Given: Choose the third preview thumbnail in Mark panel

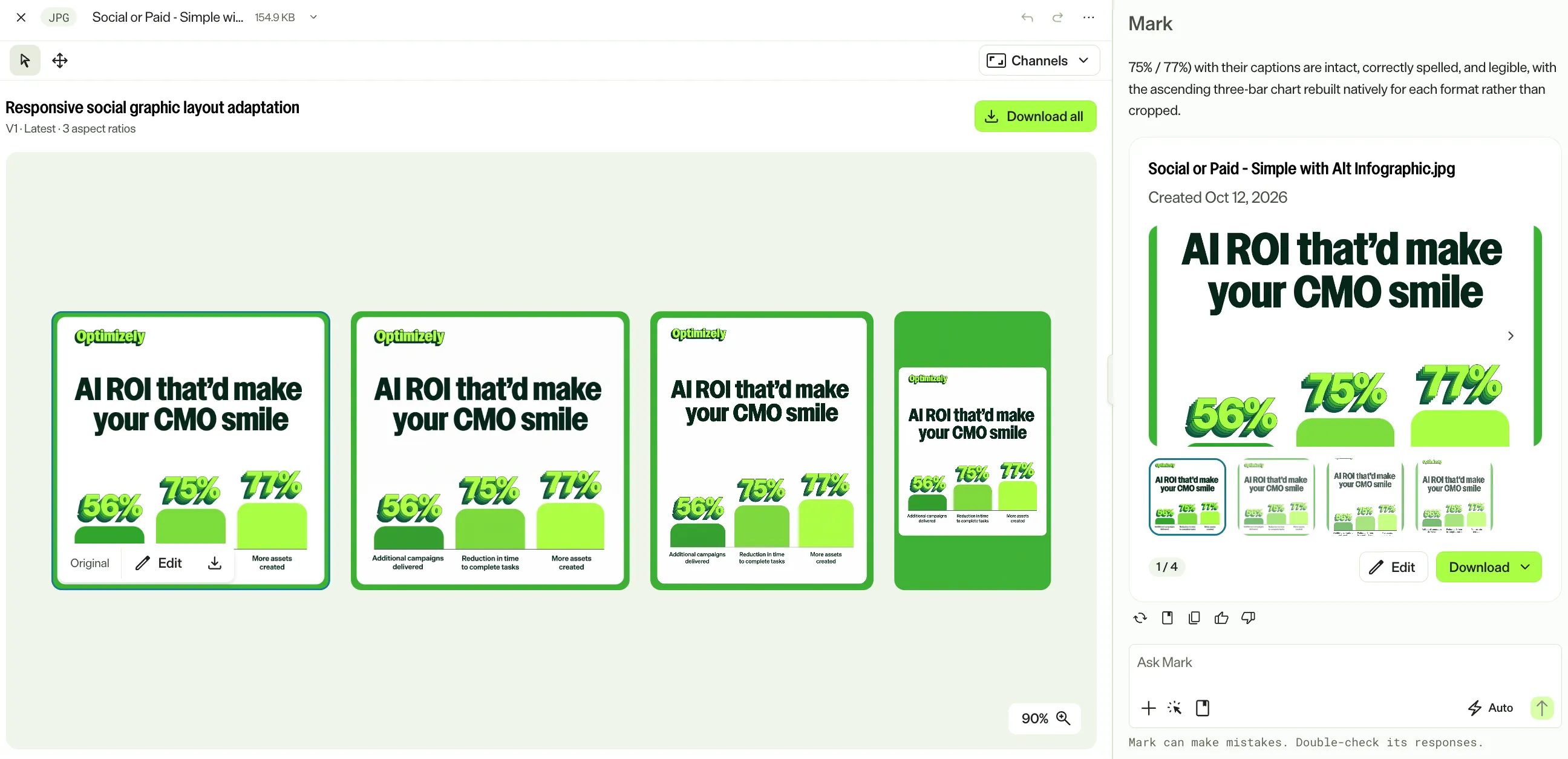Looking at the screenshot, I should 1365,496.
